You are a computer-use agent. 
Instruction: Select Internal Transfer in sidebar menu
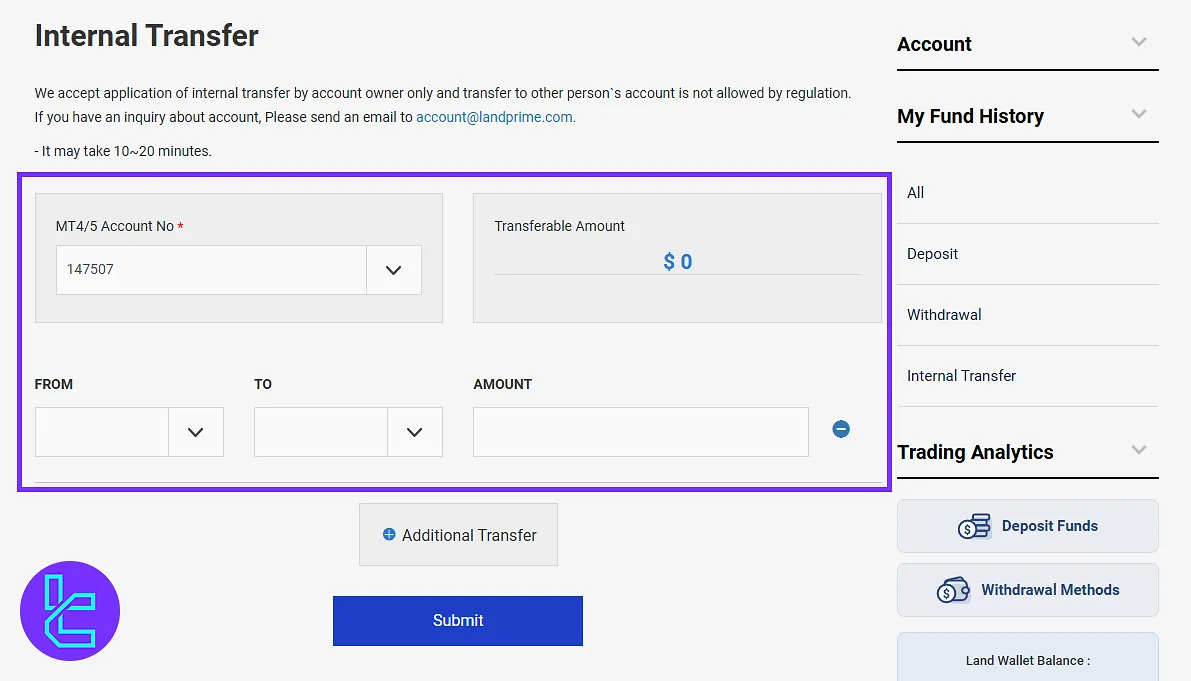[961, 376]
